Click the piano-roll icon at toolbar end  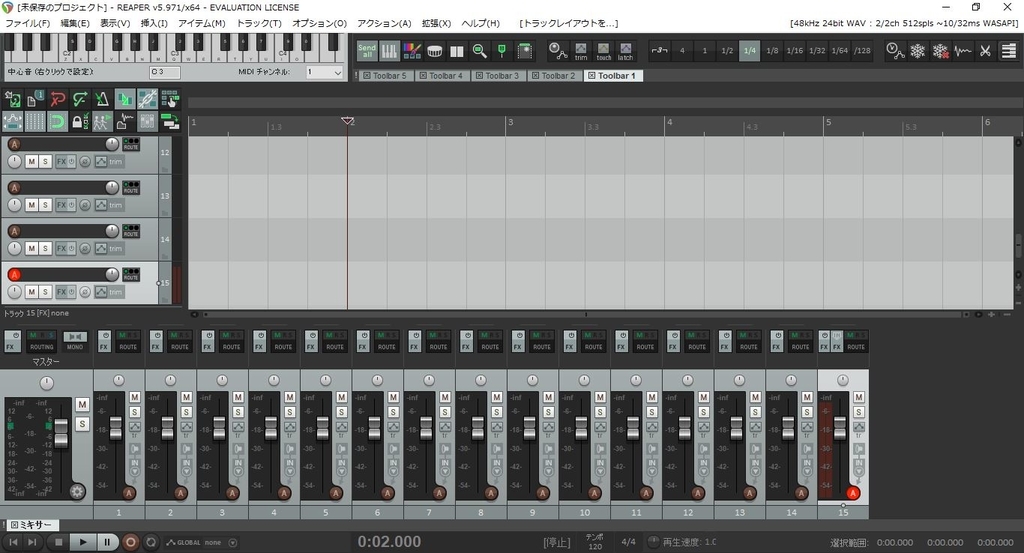(x=1008, y=50)
